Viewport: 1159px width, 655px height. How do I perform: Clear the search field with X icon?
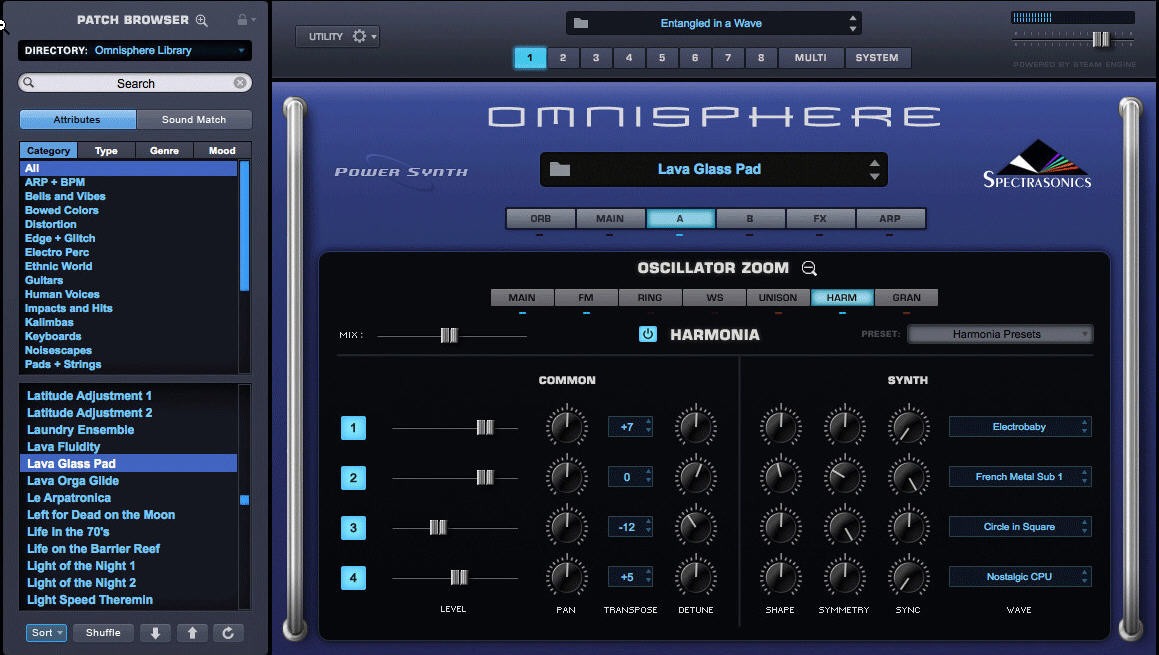(x=240, y=83)
